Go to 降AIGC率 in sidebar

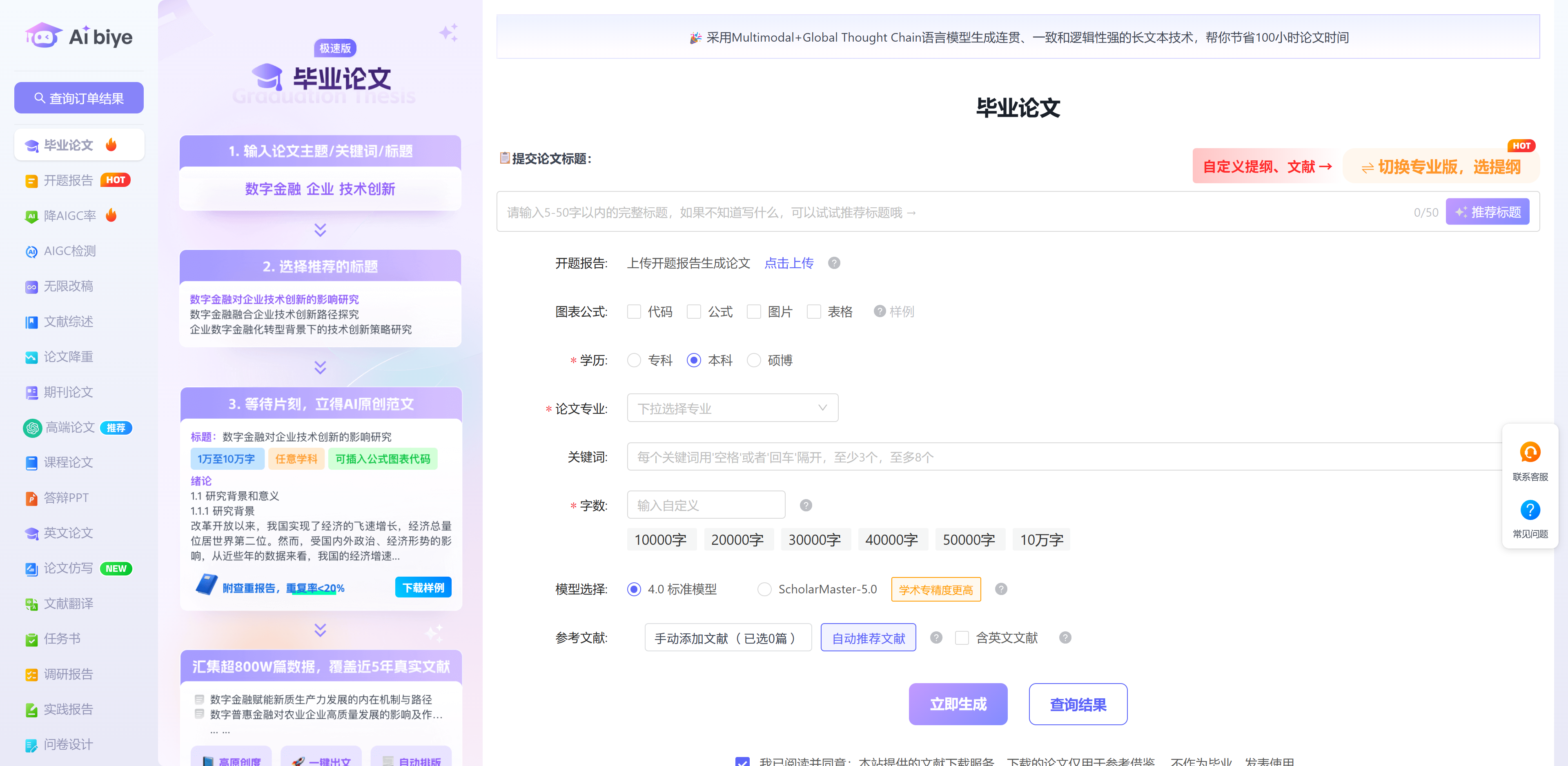click(x=69, y=216)
